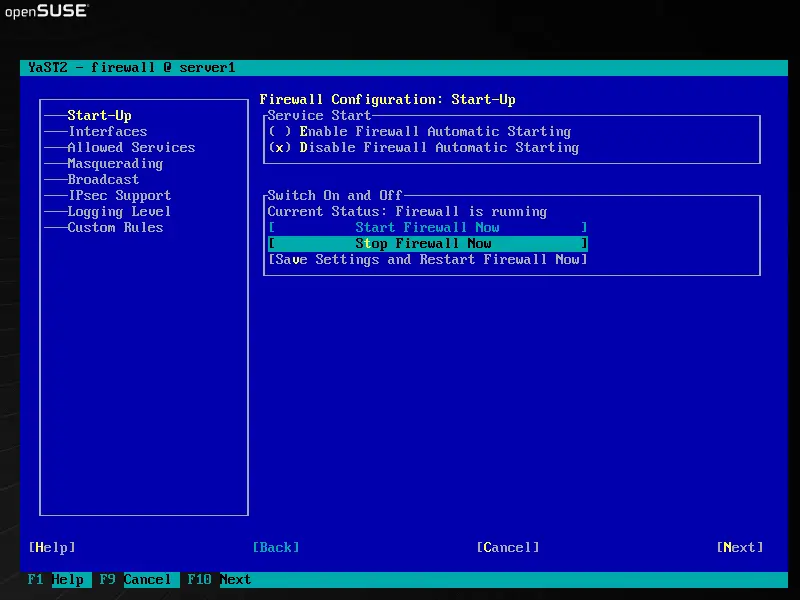
Task: Click the 'Service Start' group label
Action: coord(319,115)
